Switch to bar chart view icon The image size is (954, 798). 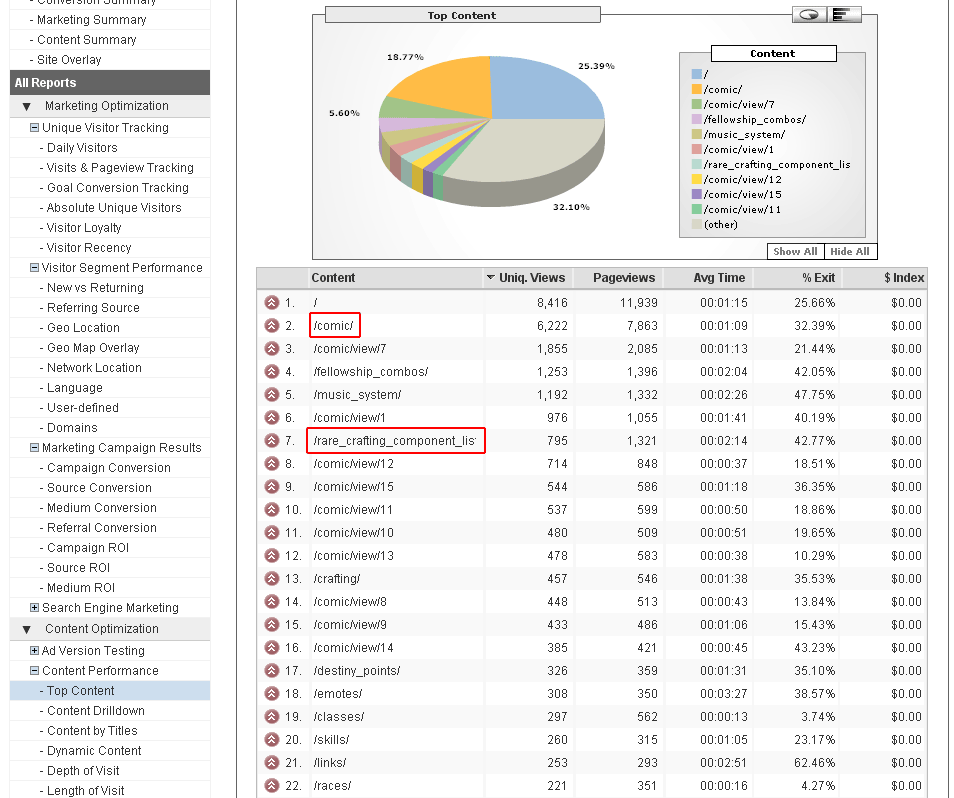(x=843, y=15)
